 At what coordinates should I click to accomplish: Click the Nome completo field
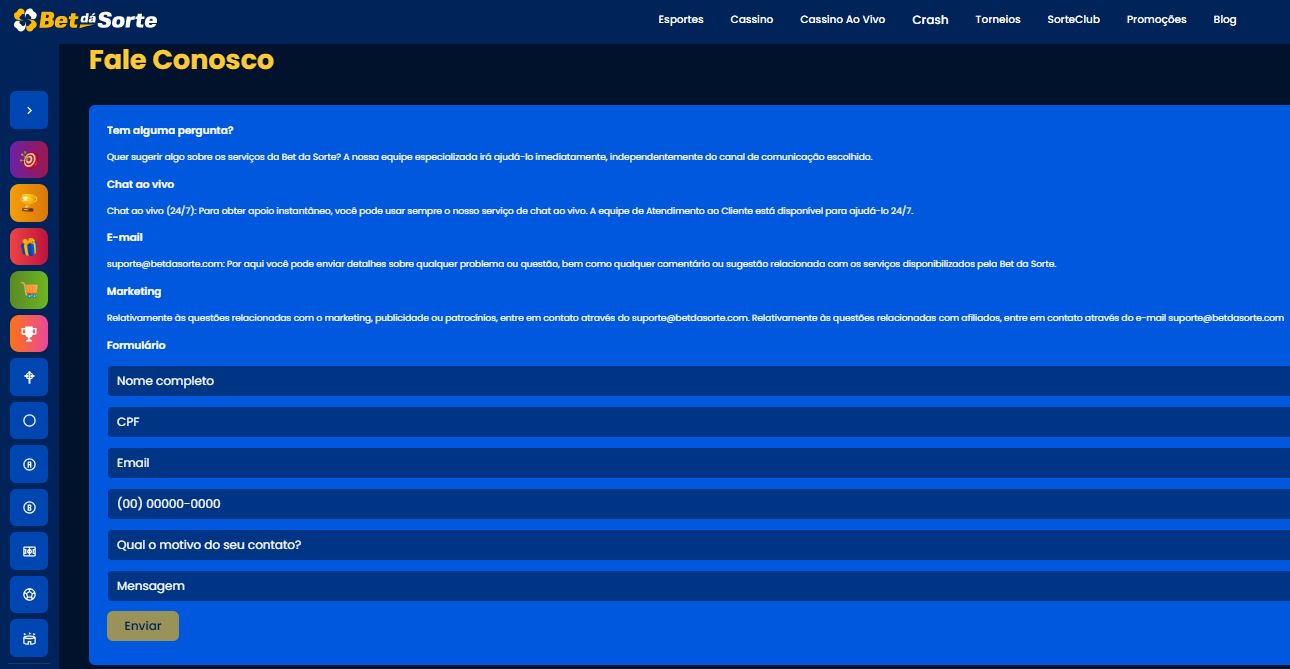[x=698, y=381]
